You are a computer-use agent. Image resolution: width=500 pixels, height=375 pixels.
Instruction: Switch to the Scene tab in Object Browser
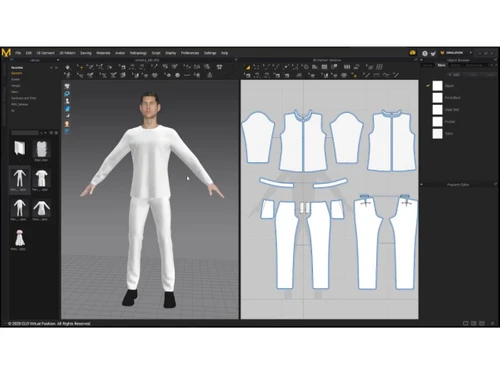click(x=428, y=65)
